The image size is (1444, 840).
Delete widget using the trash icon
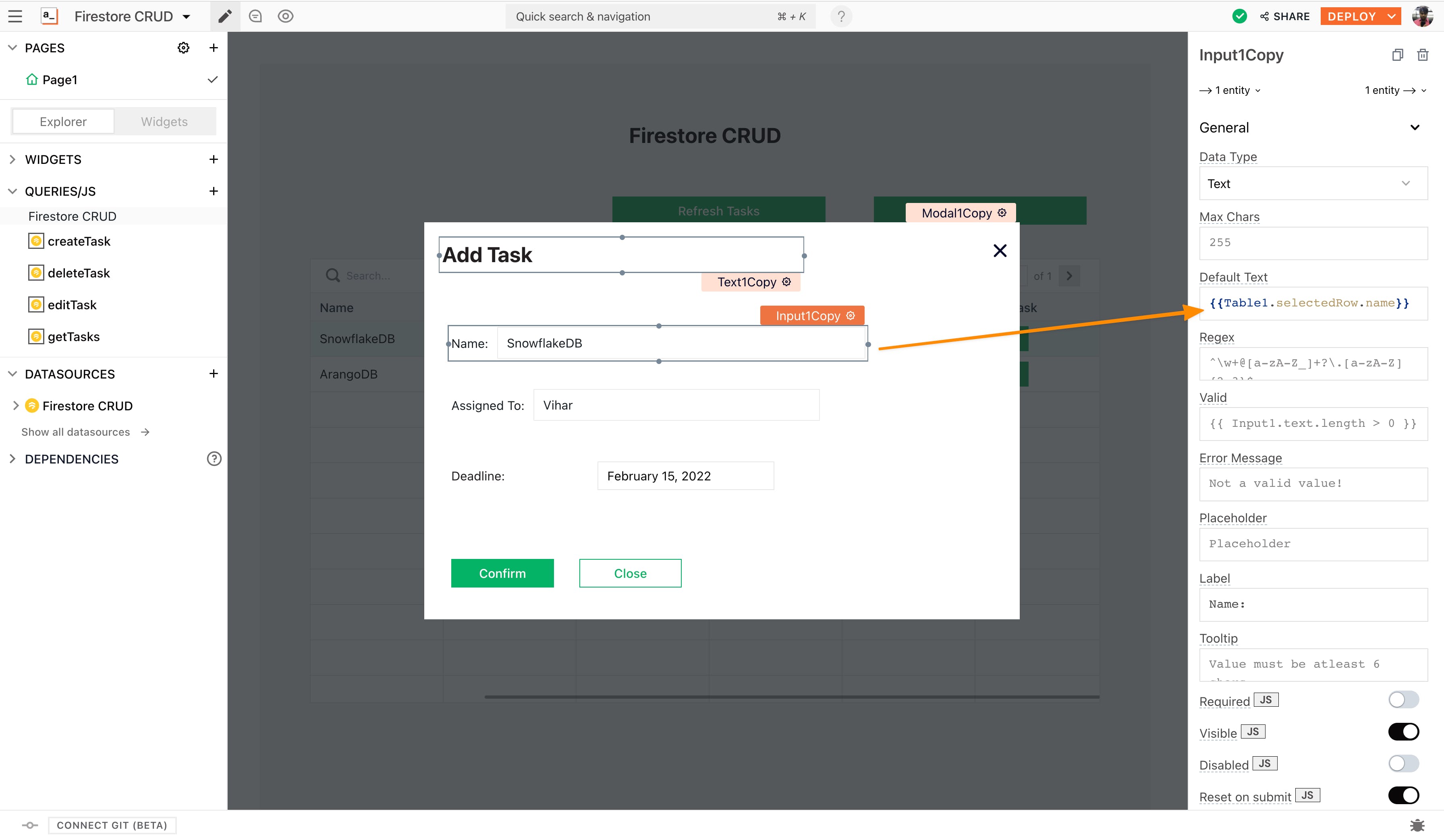1422,55
